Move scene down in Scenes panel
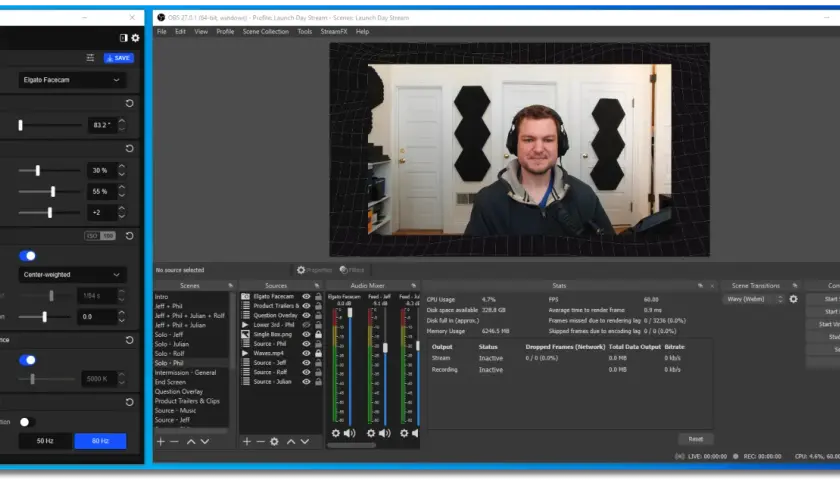The height and width of the screenshot is (480, 840). [205, 441]
